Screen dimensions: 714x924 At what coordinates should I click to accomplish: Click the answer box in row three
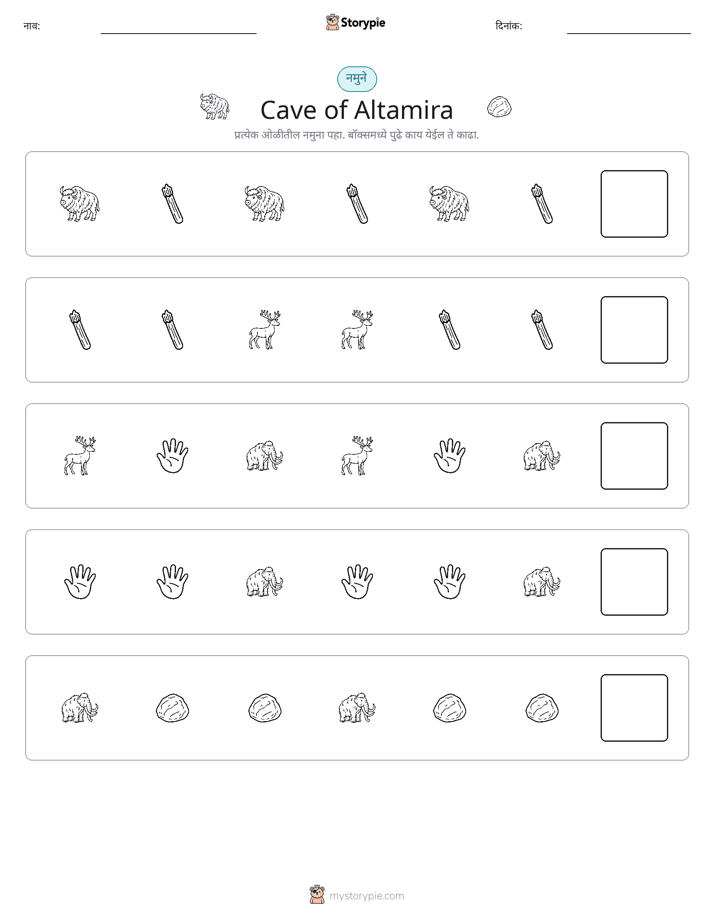pyautogui.click(x=634, y=456)
